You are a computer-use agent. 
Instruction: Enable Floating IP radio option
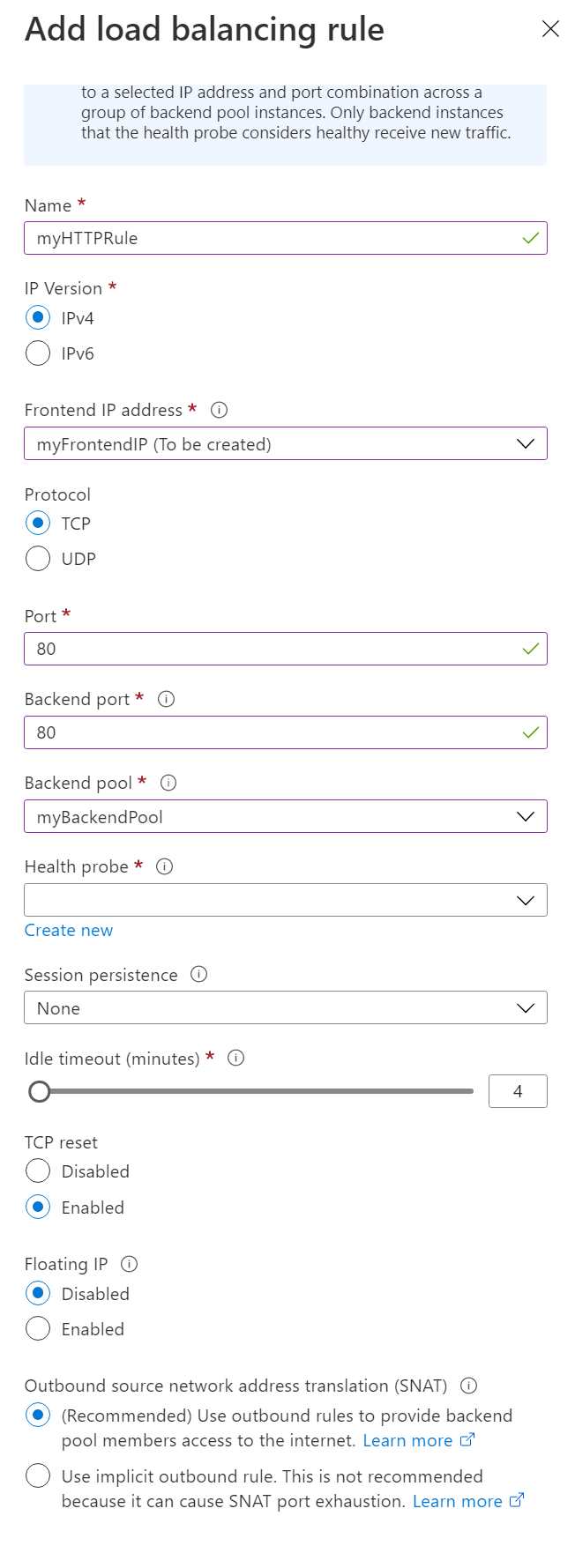(38, 1329)
